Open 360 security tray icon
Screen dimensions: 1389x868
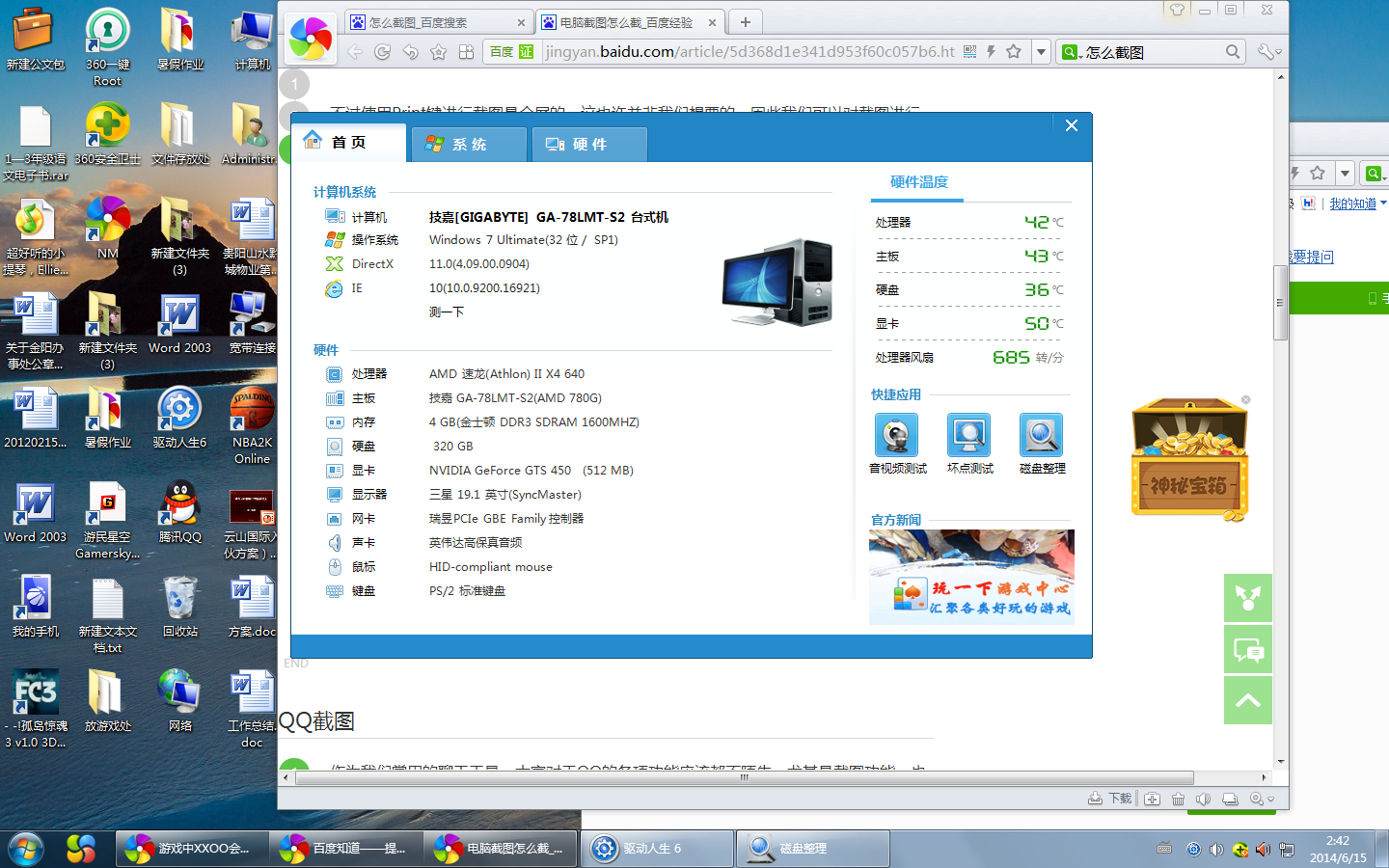pos(1239,850)
